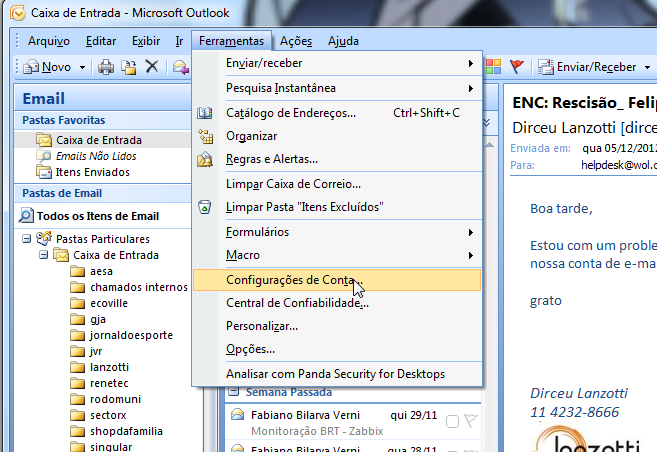Click the Pastas Particulares icon
The image size is (657, 452).
point(44,238)
